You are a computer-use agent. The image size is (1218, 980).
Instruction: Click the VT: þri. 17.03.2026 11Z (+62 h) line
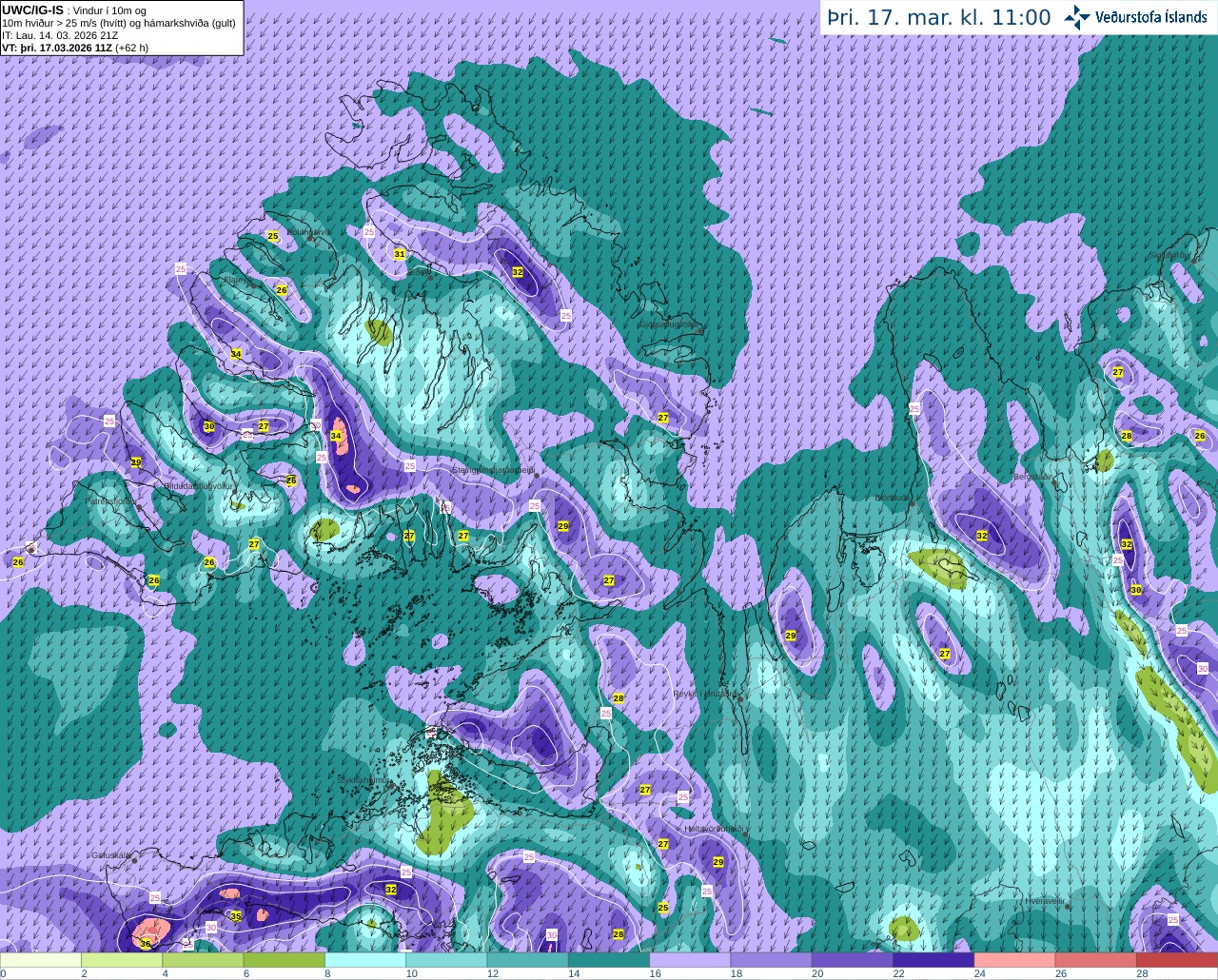(x=75, y=48)
